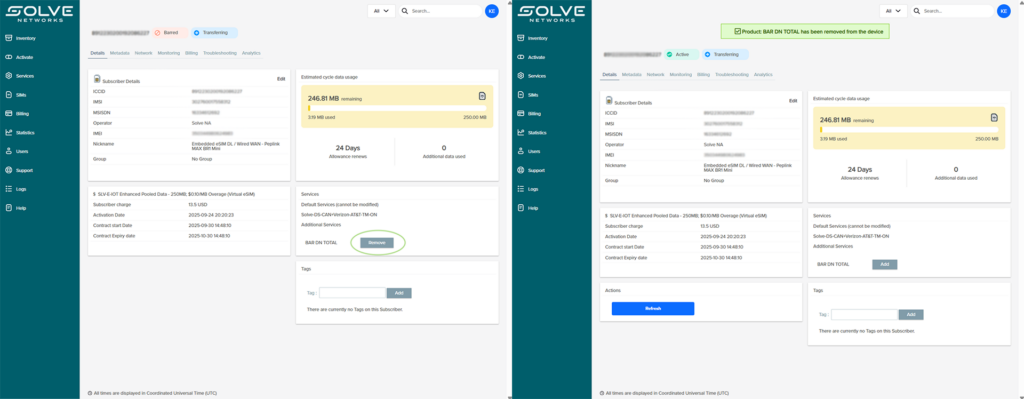Click the red Barred status badge
This screenshot has width=1024, height=399.
[x=170, y=33]
